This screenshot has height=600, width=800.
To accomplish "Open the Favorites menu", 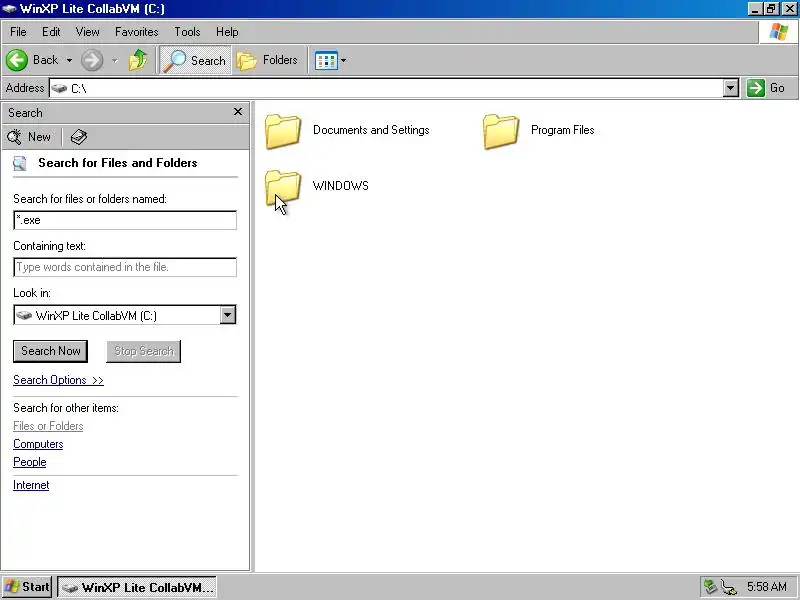I will 136,32.
